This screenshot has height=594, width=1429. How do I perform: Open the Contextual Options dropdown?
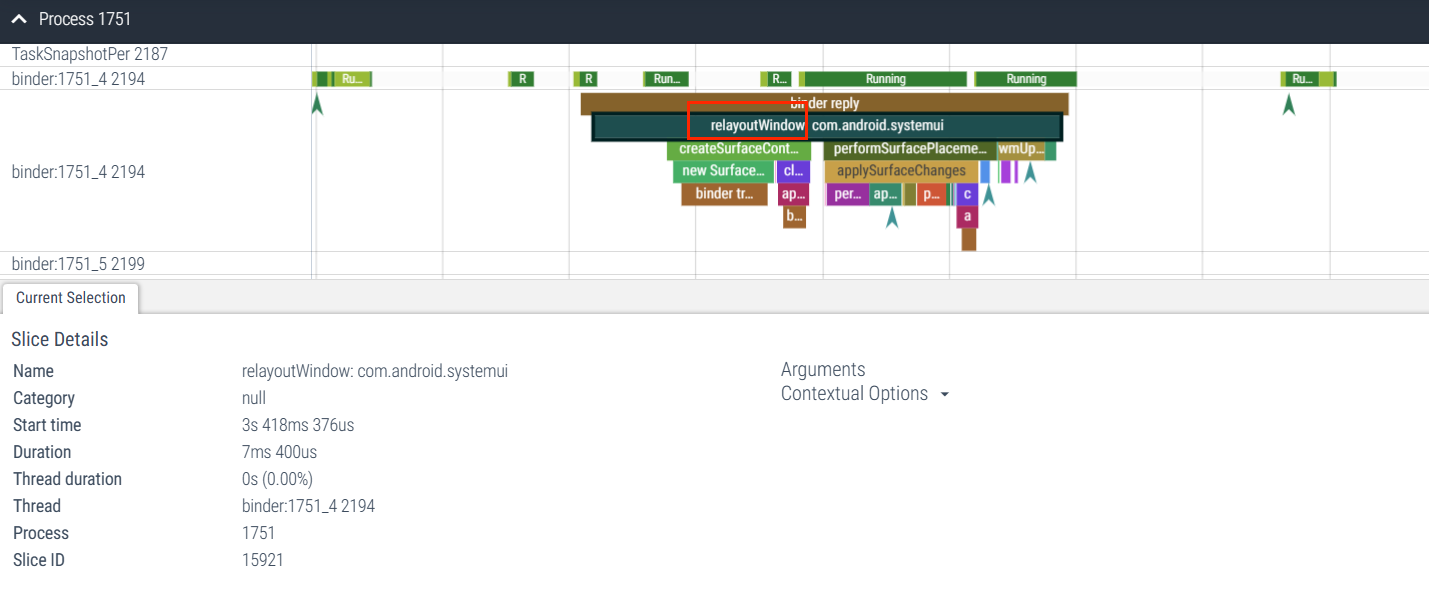pos(865,394)
